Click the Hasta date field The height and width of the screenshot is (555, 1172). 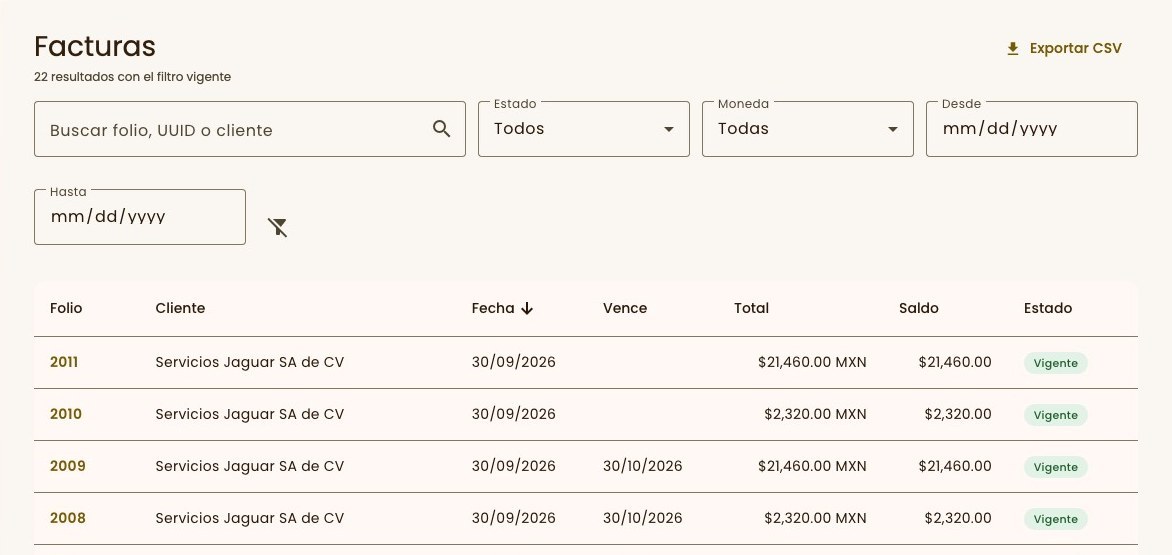pos(140,217)
